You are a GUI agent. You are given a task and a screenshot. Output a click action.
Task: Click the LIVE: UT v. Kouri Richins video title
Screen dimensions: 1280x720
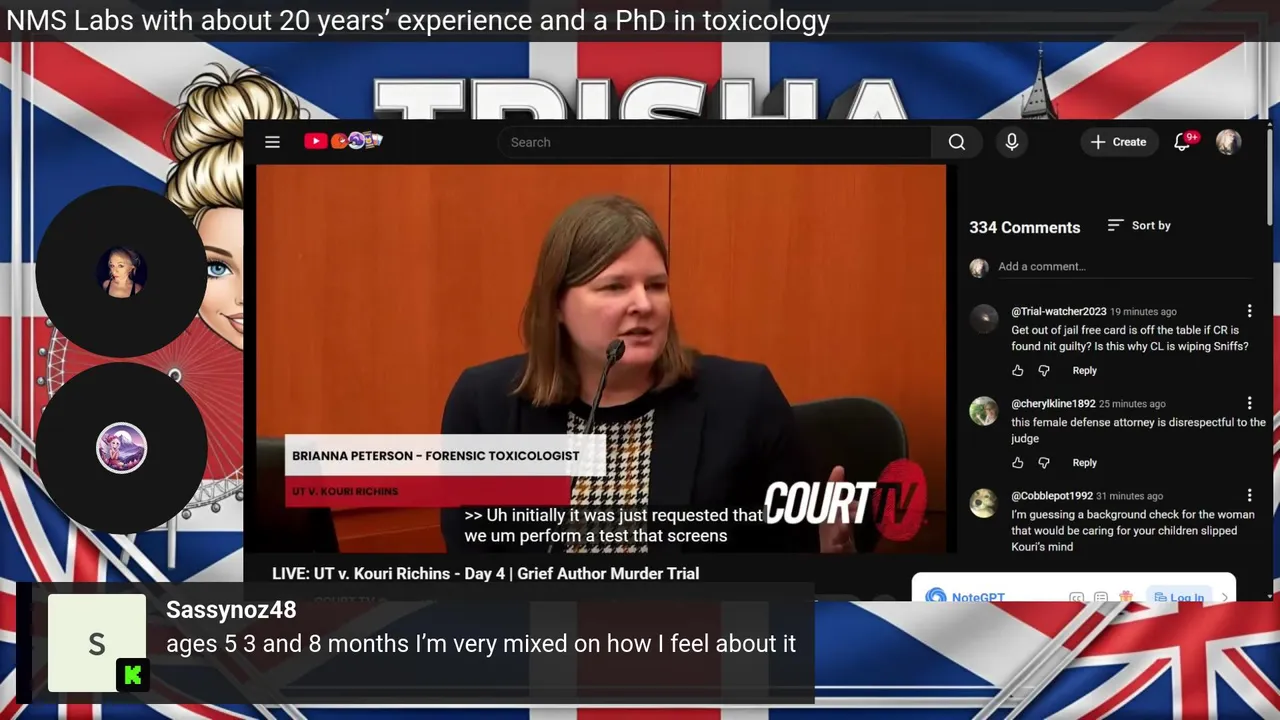[x=485, y=573]
